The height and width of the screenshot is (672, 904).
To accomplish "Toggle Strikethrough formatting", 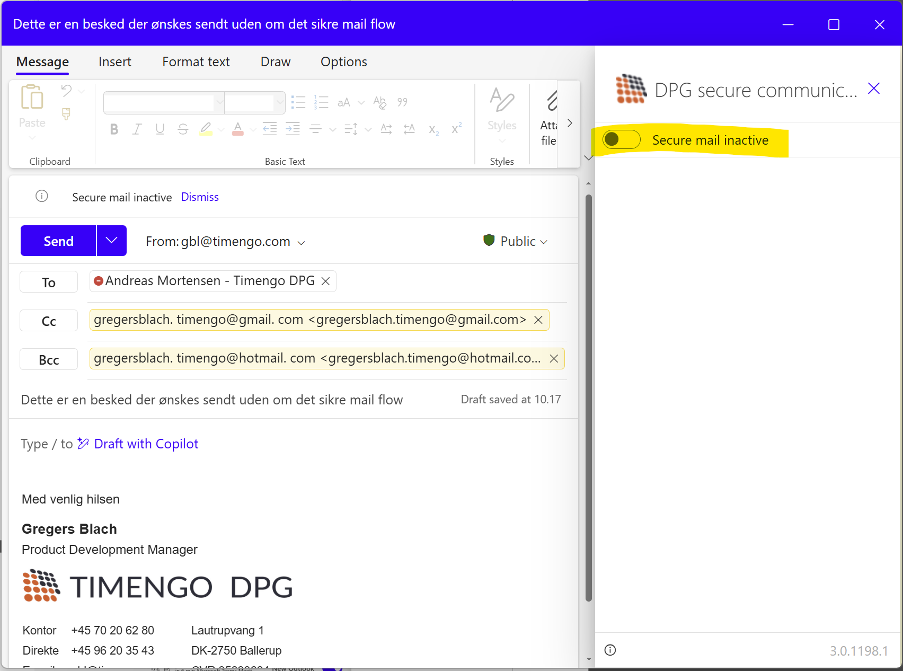I will [183, 129].
